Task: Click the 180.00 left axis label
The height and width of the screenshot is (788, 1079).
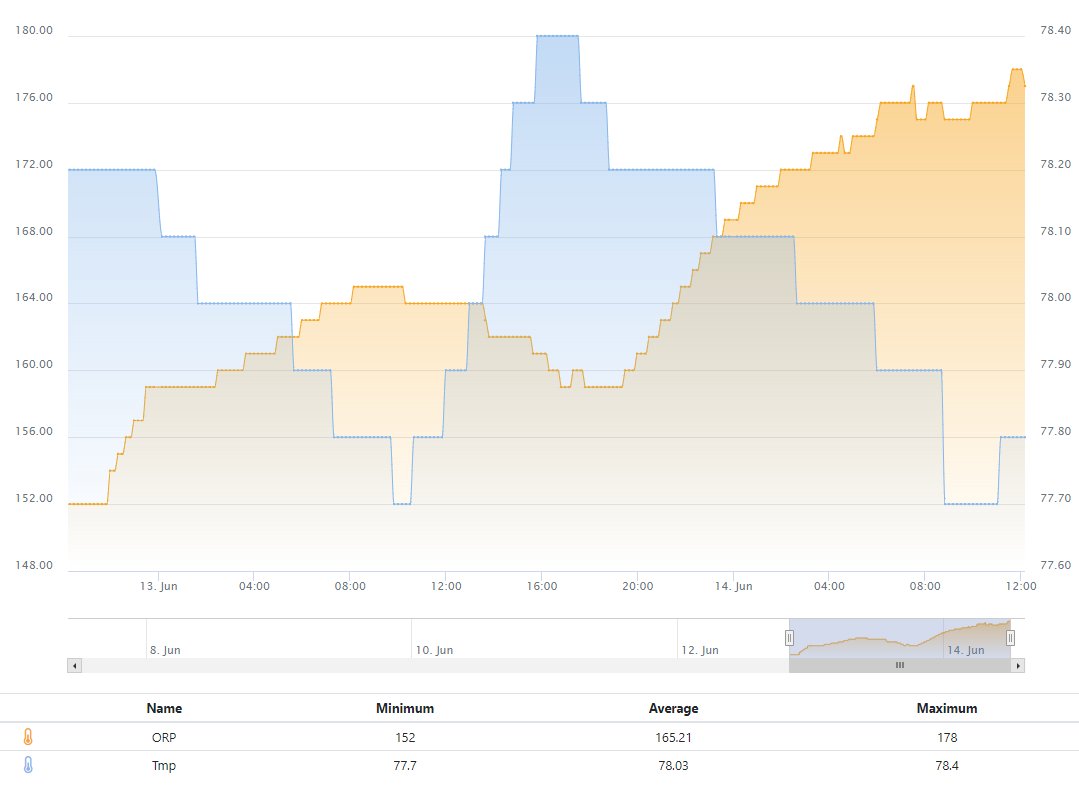Action: pyautogui.click(x=34, y=30)
